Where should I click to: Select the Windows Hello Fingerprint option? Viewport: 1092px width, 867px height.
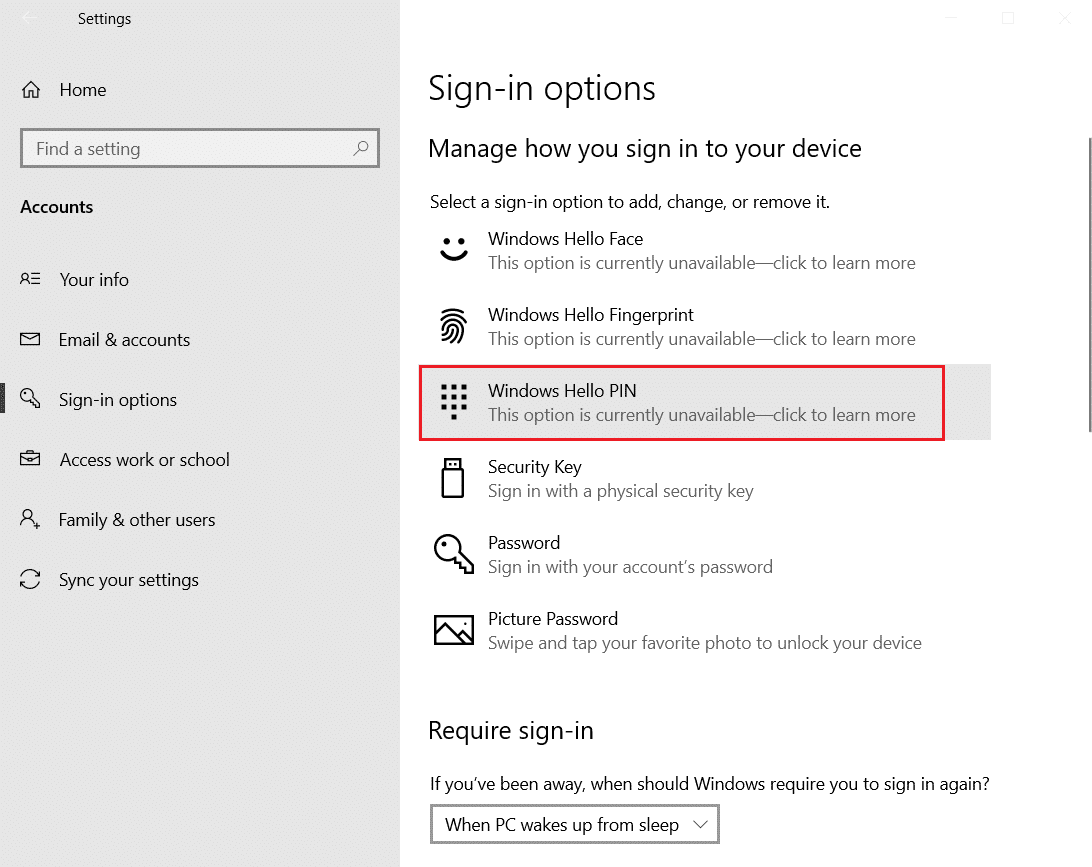click(705, 326)
